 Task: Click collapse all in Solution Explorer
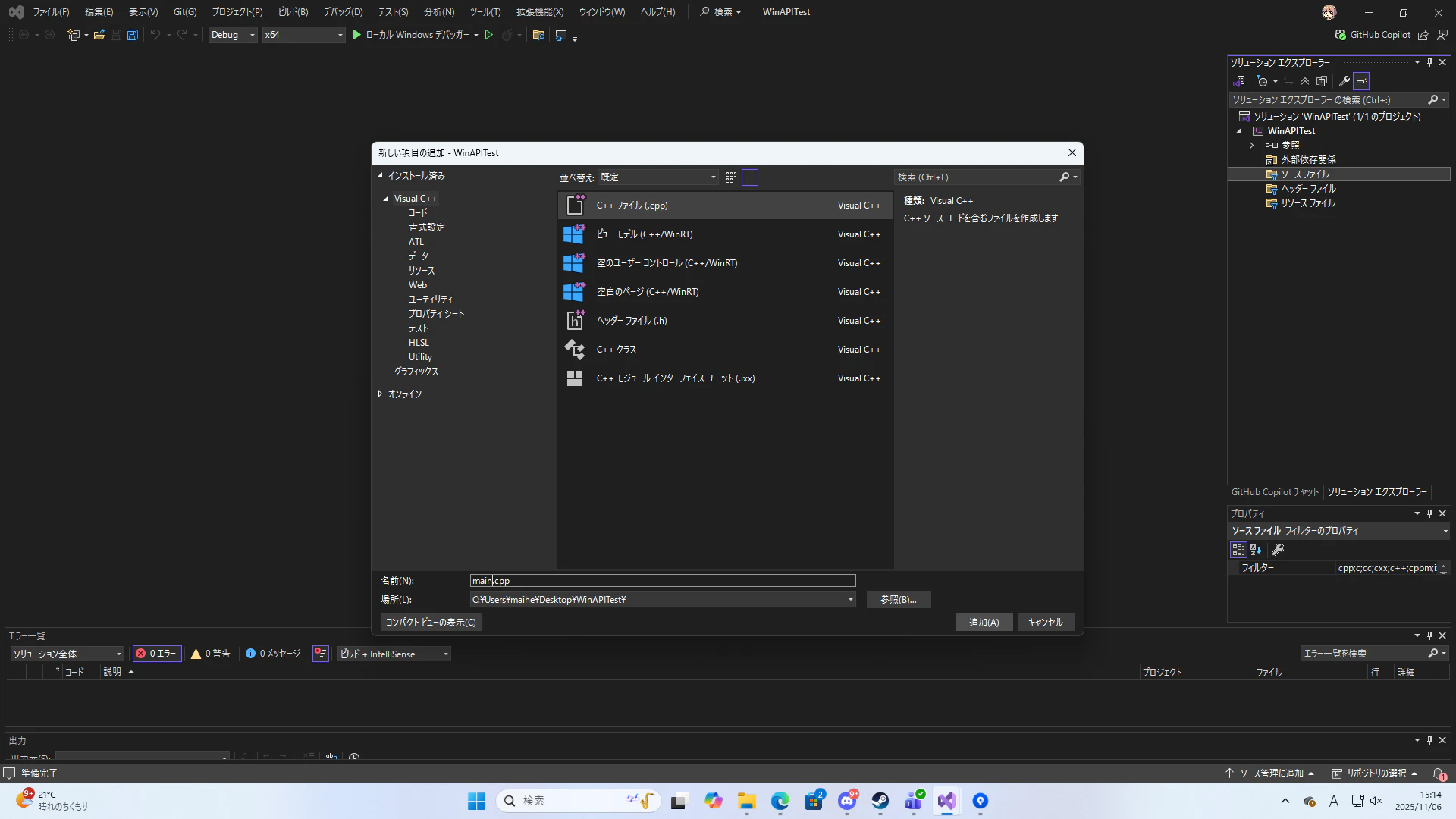[1305, 81]
